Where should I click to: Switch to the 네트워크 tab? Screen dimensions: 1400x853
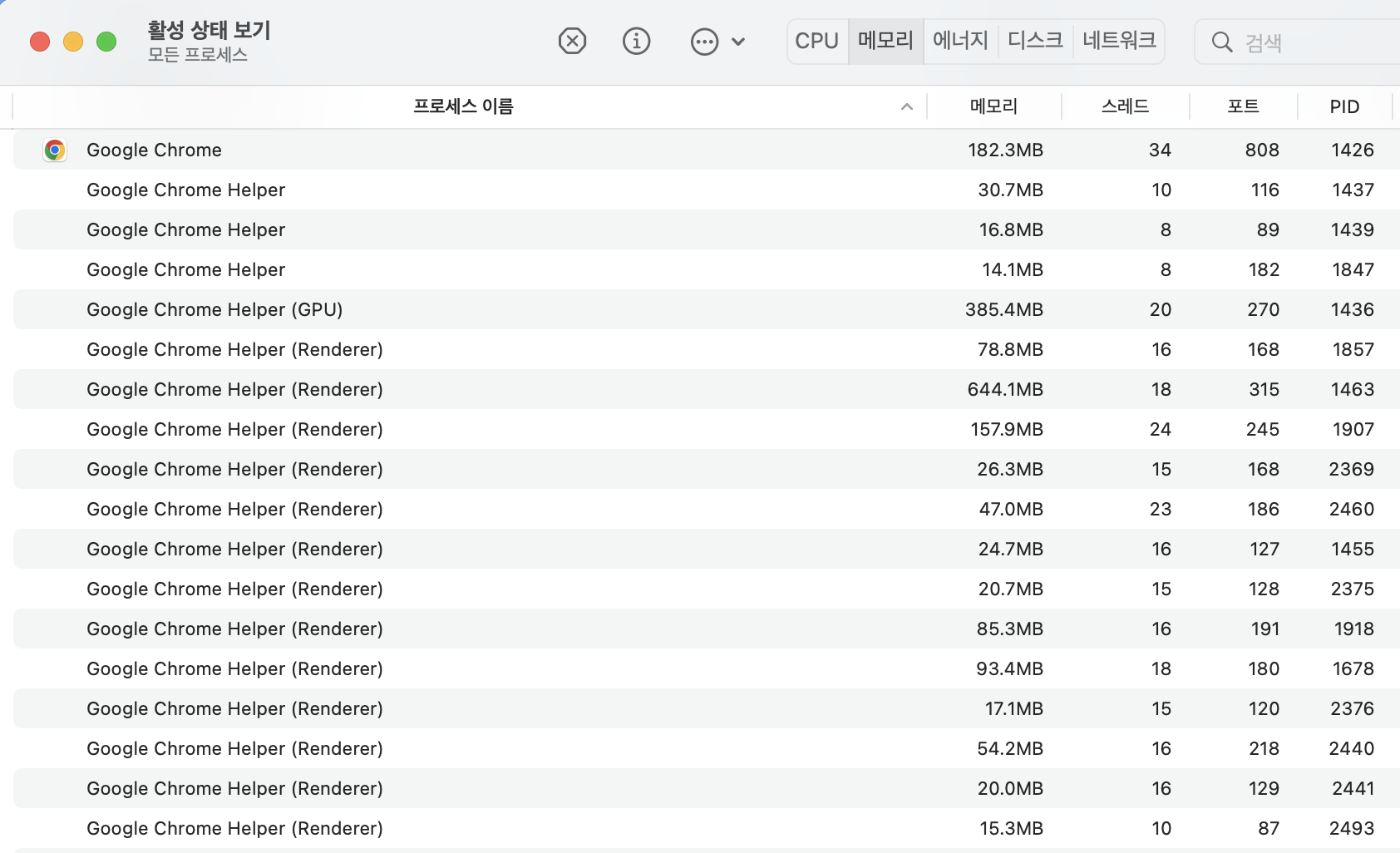[x=1119, y=41]
